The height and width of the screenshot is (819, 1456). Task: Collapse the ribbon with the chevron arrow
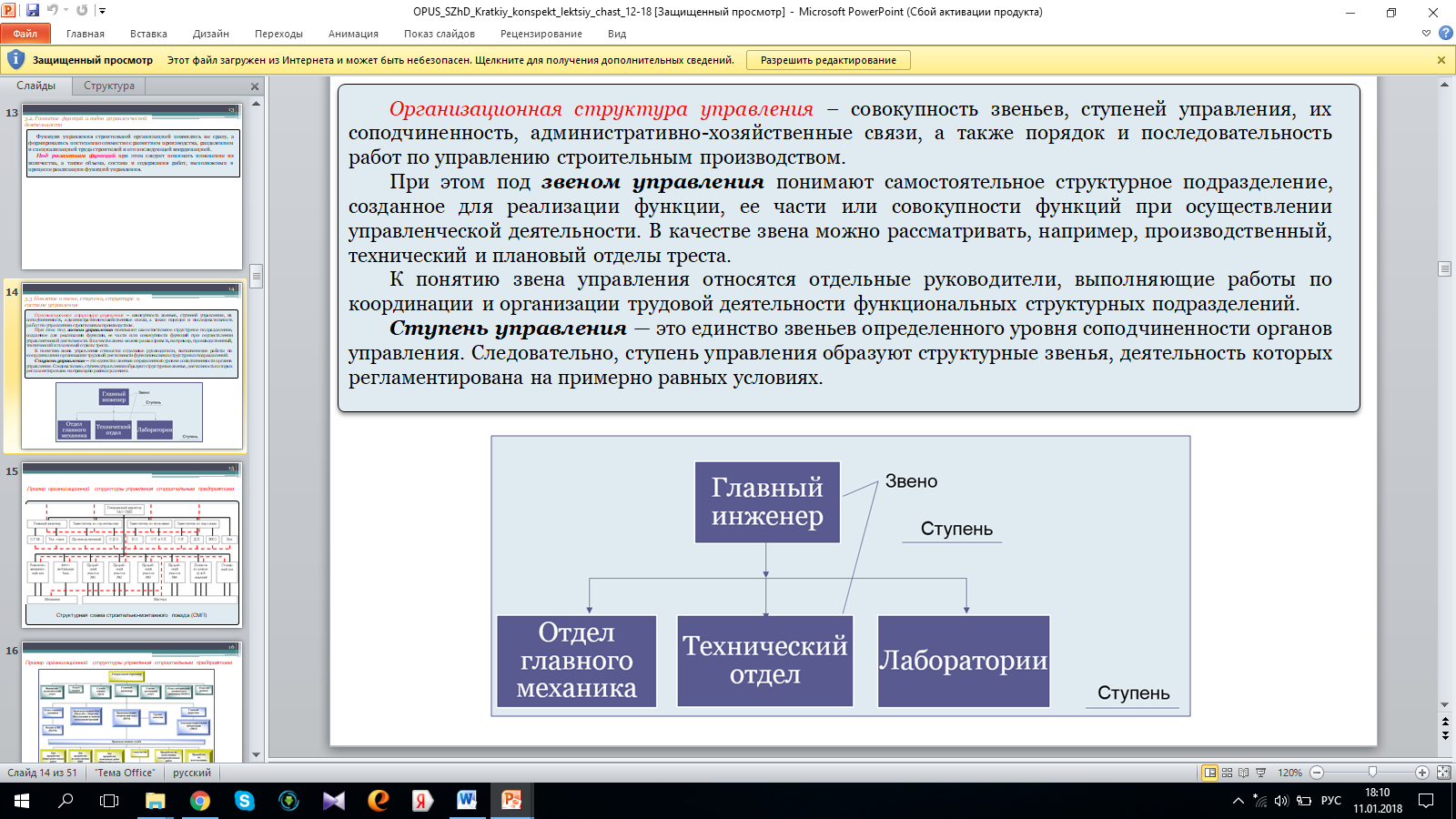tap(1426, 34)
